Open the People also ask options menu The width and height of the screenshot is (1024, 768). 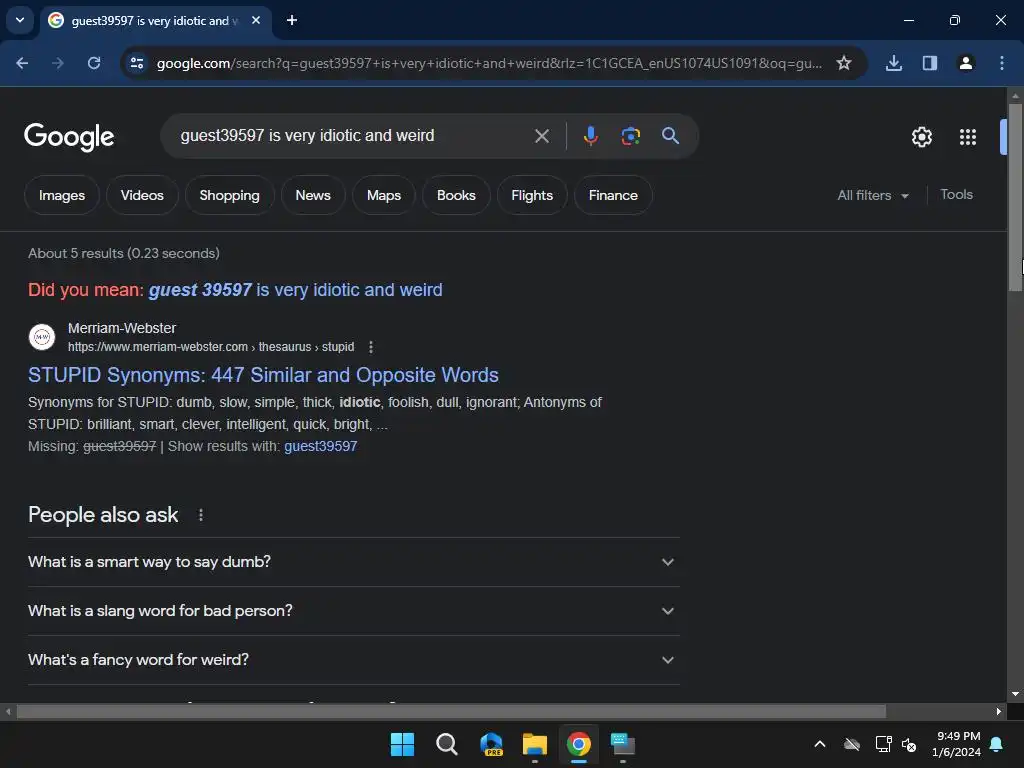(x=200, y=515)
